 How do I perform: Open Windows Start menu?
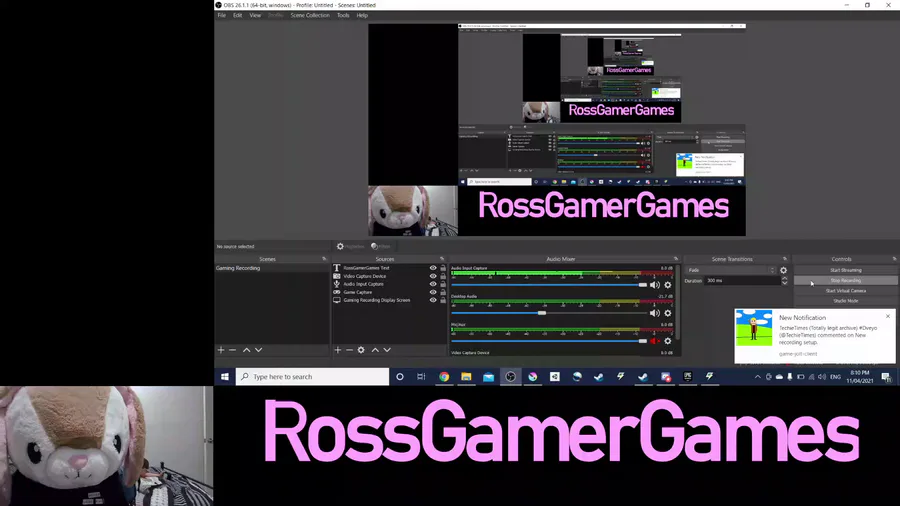point(225,377)
